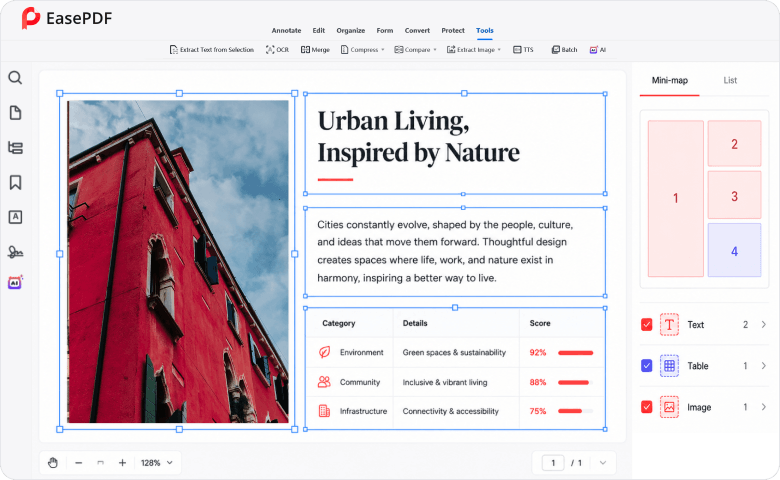Open the Convert menu tab
The height and width of the screenshot is (480, 780).
[x=417, y=30]
